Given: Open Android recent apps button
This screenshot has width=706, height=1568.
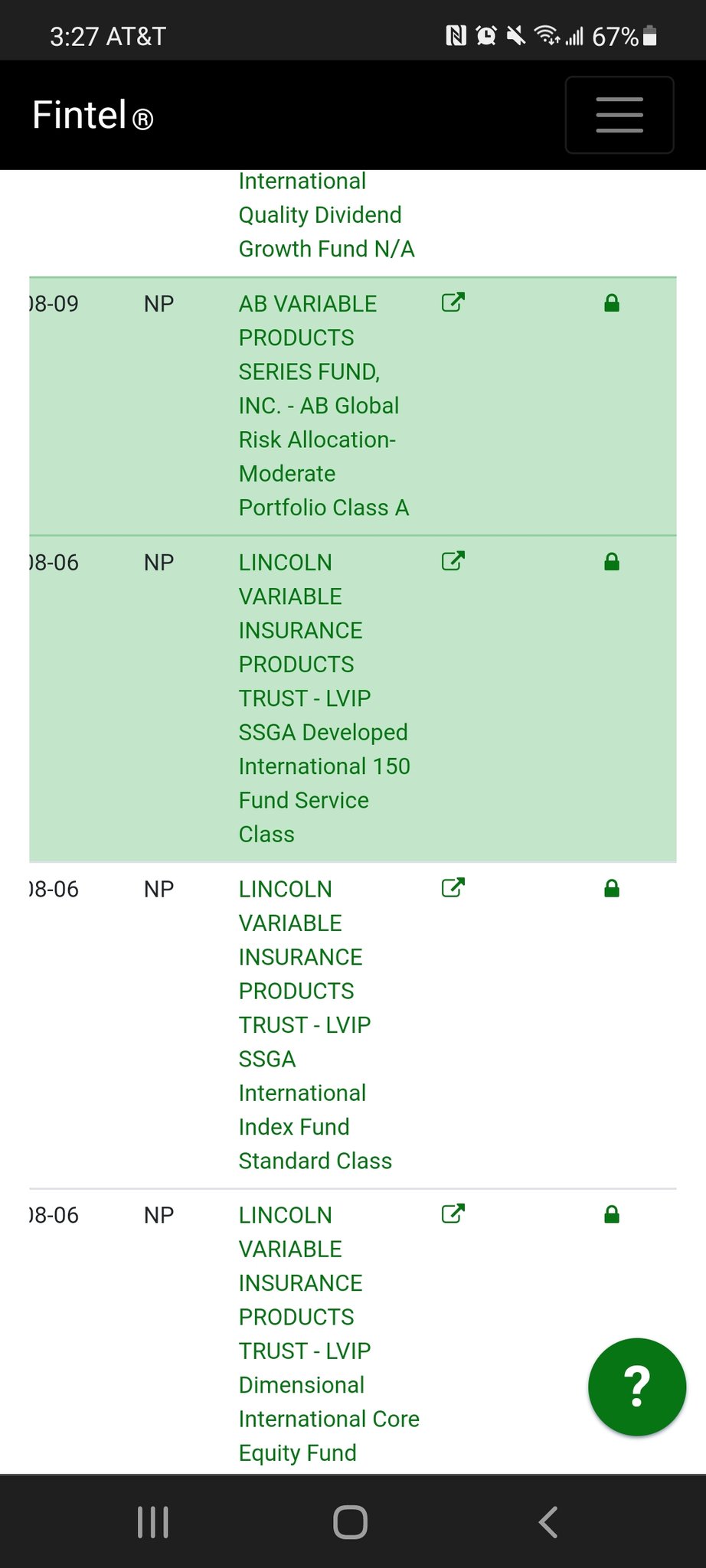Looking at the screenshot, I should (x=152, y=1522).
